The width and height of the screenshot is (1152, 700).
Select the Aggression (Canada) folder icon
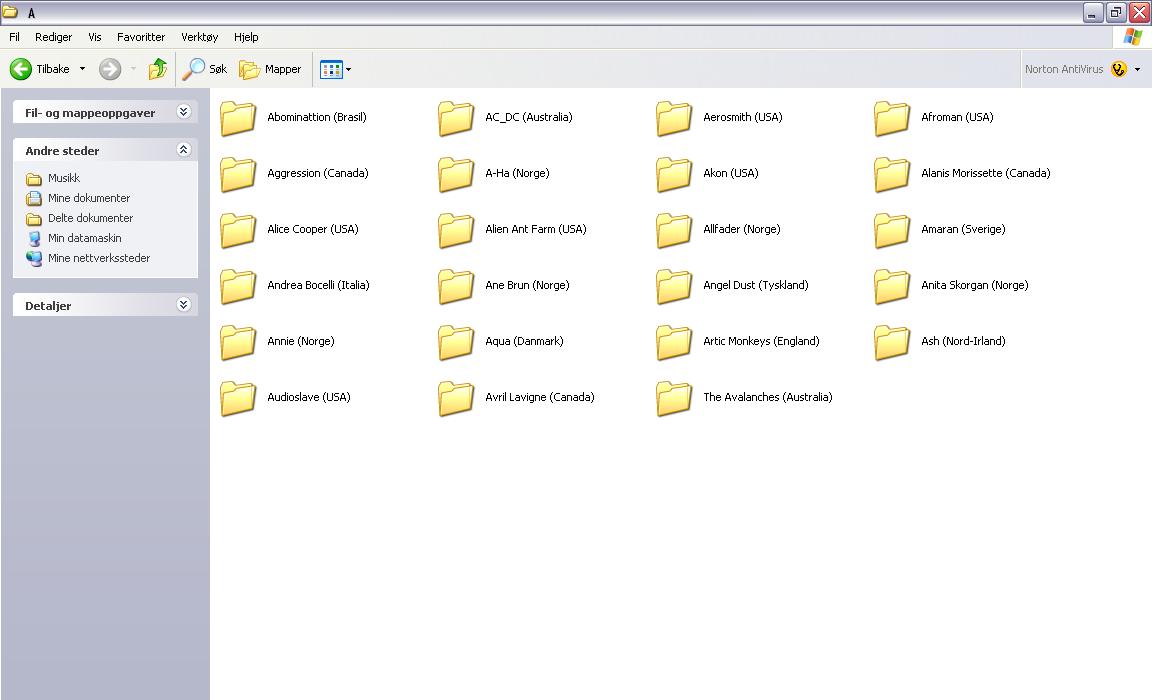click(x=238, y=174)
